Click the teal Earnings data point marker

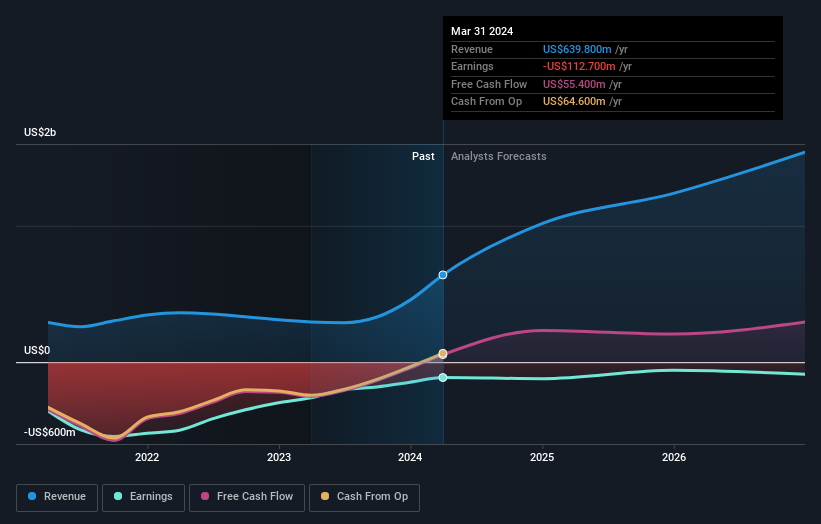443,377
